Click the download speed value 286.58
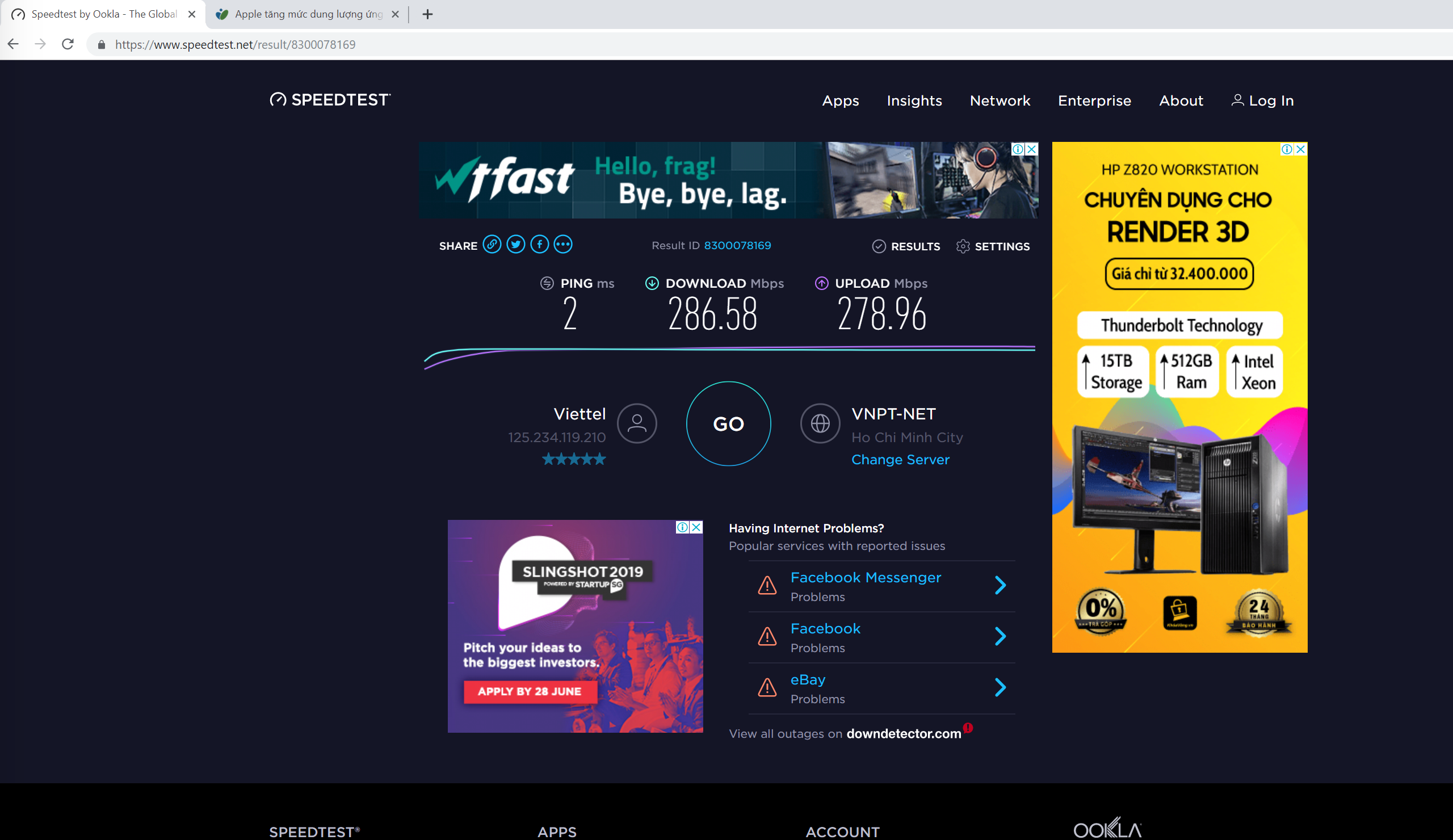The width and height of the screenshot is (1453, 840). point(713,314)
